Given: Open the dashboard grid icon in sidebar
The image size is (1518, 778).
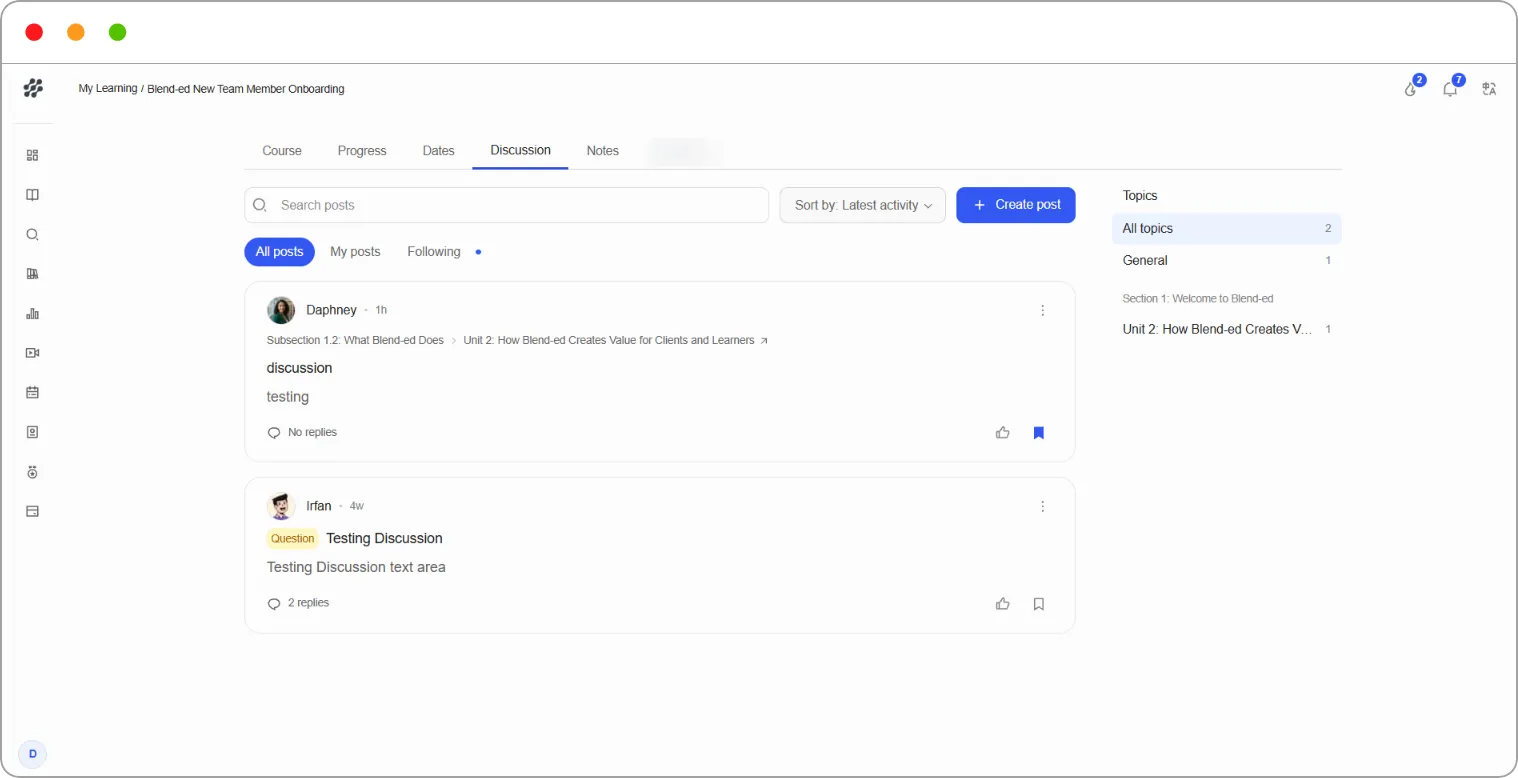Looking at the screenshot, I should [x=32, y=155].
